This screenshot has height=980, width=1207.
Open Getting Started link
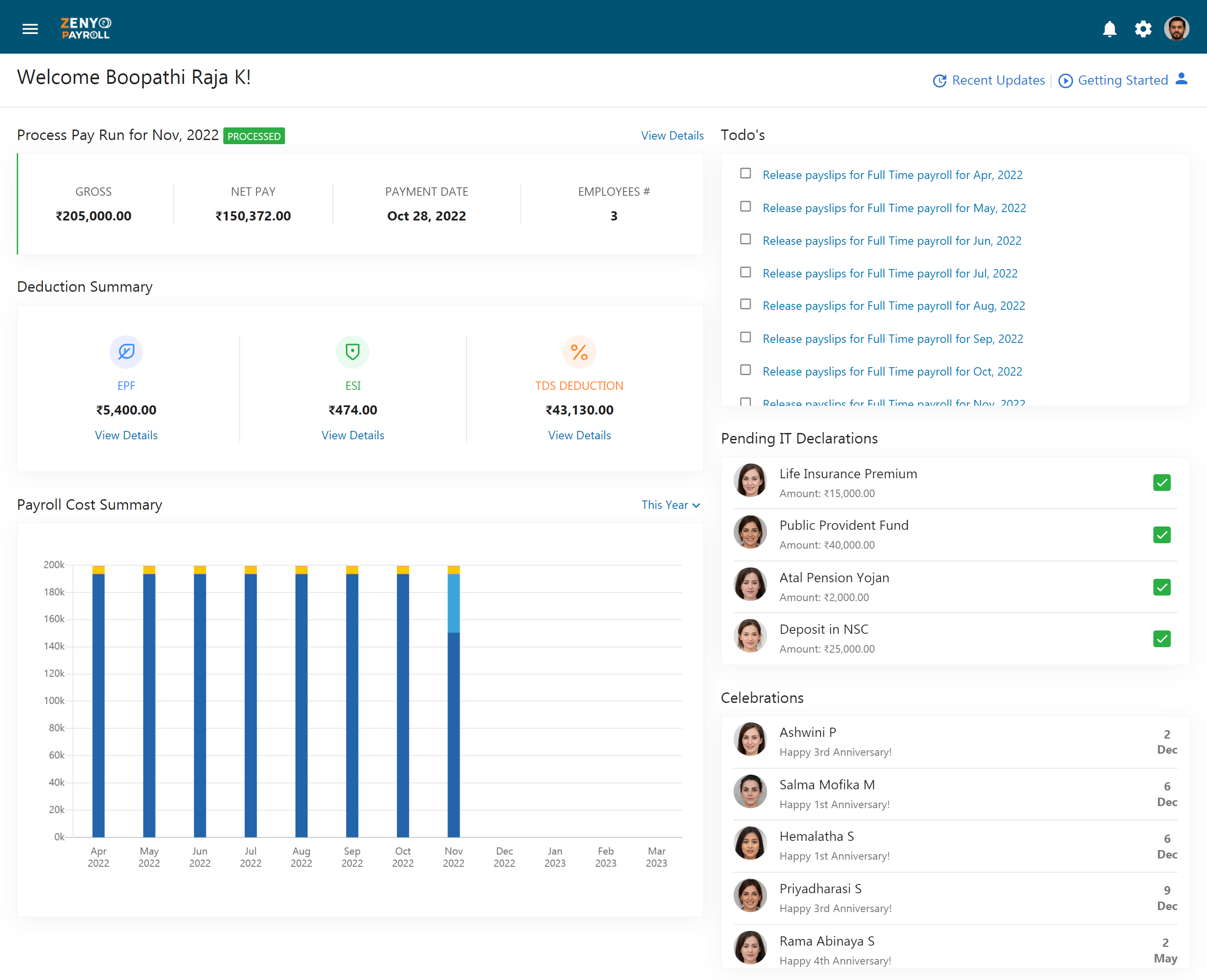point(1123,80)
